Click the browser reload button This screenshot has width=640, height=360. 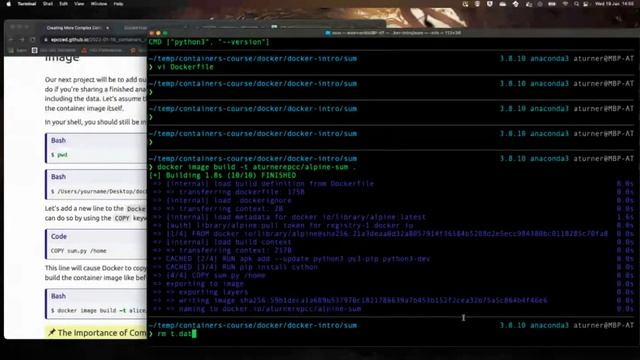(x=33, y=40)
